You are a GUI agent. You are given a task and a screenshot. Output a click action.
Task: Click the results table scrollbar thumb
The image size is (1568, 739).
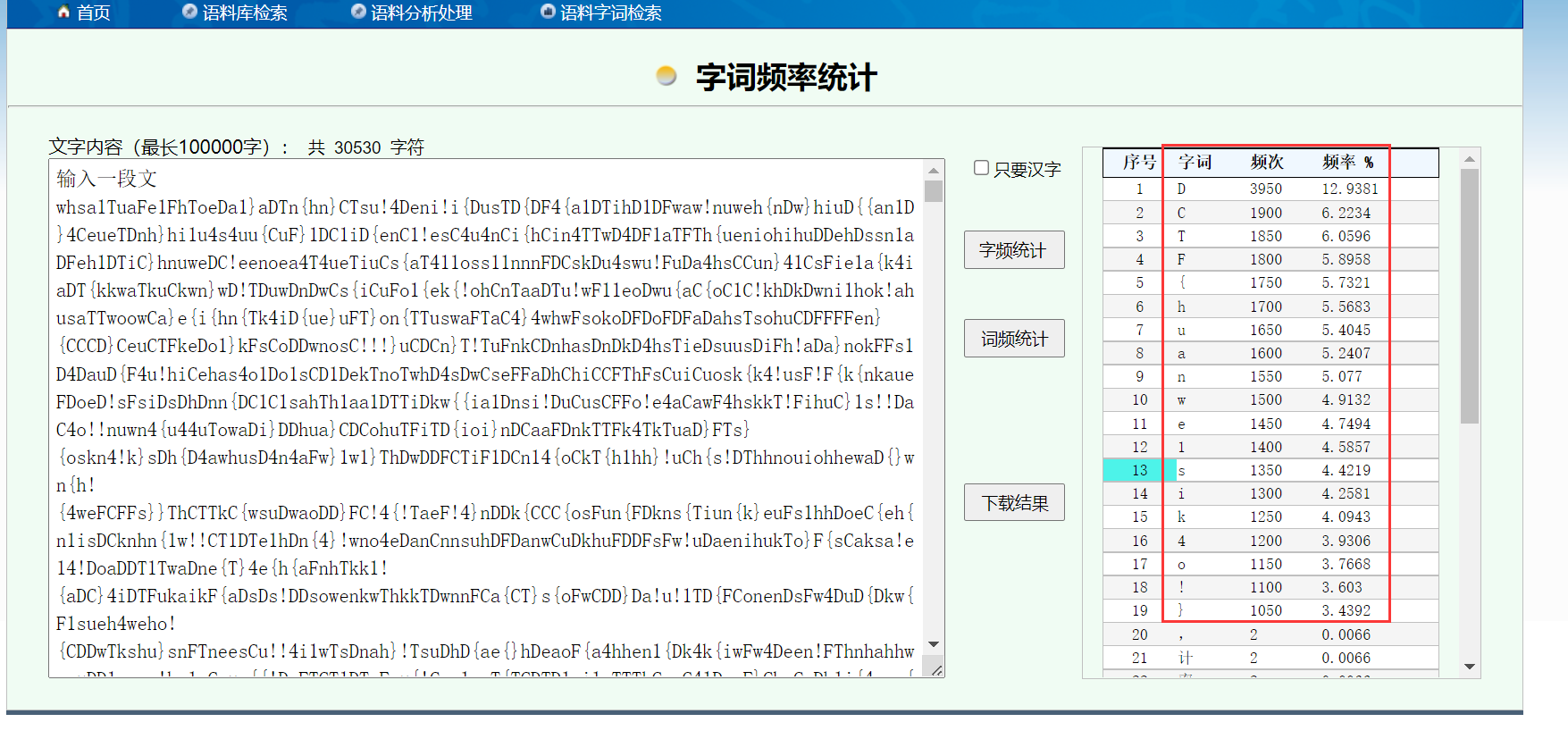point(1470,297)
